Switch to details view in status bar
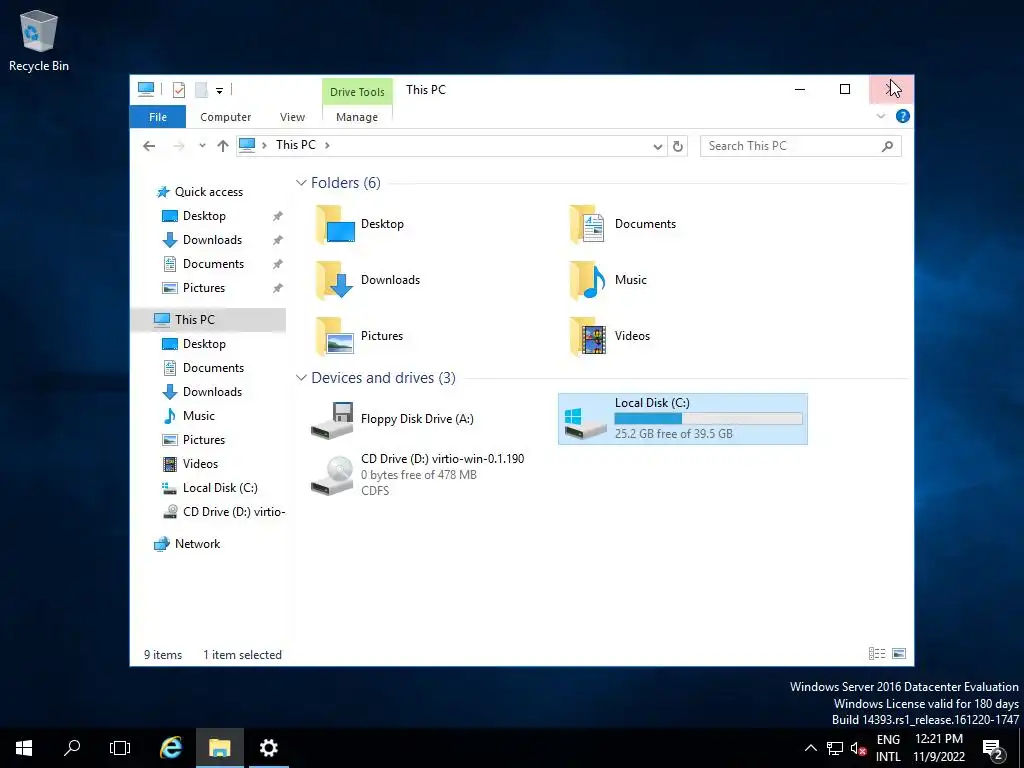The image size is (1024, 768). click(x=876, y=654)
